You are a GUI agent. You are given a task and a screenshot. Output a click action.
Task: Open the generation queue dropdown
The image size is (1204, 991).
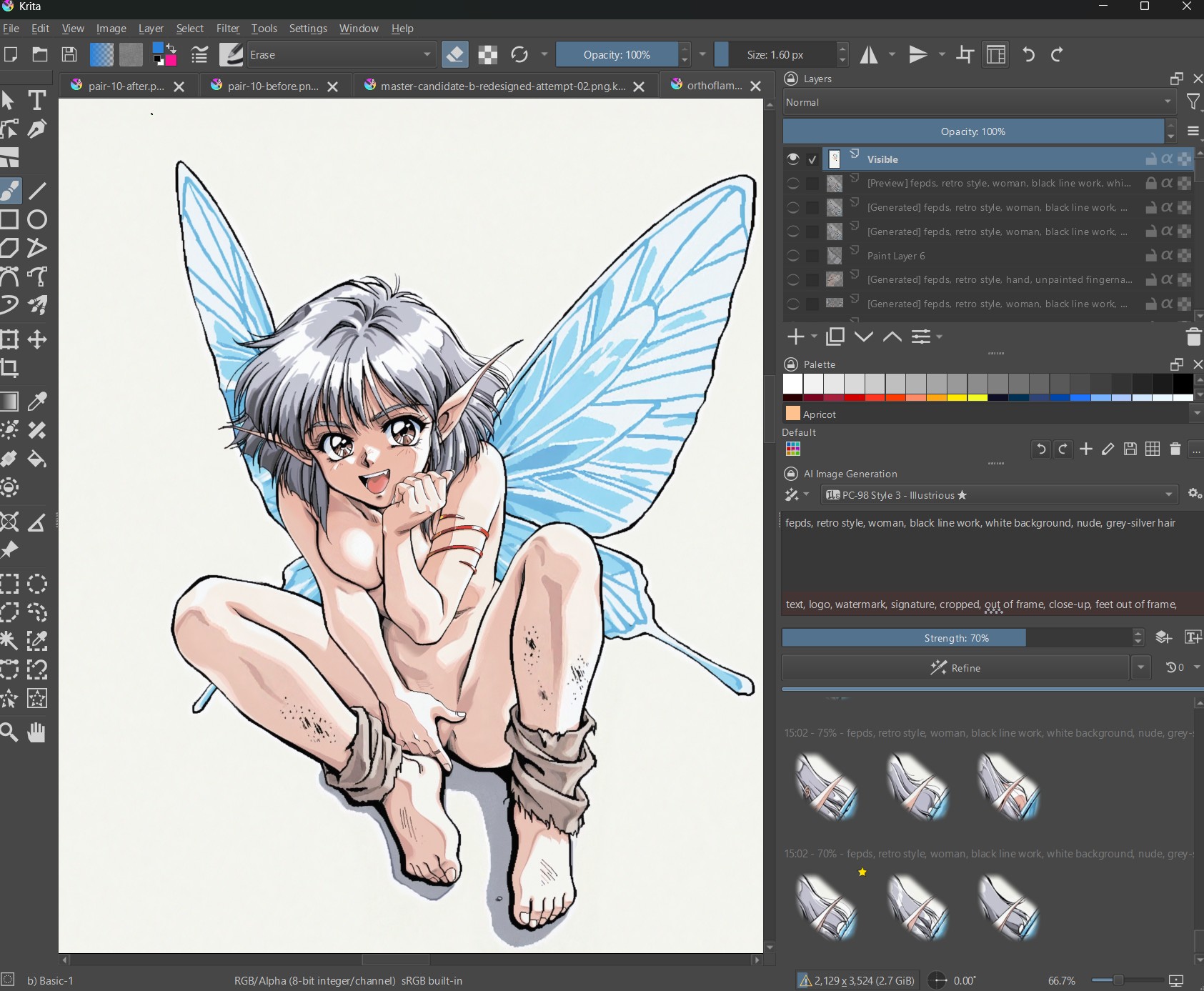[x=1183, y=667]
